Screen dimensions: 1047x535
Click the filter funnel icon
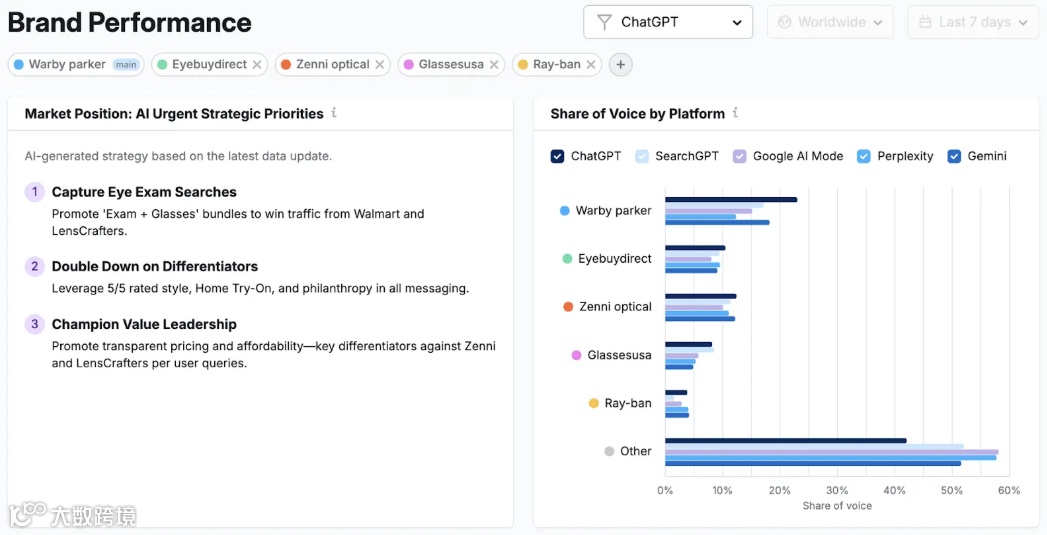pos(604,22)
